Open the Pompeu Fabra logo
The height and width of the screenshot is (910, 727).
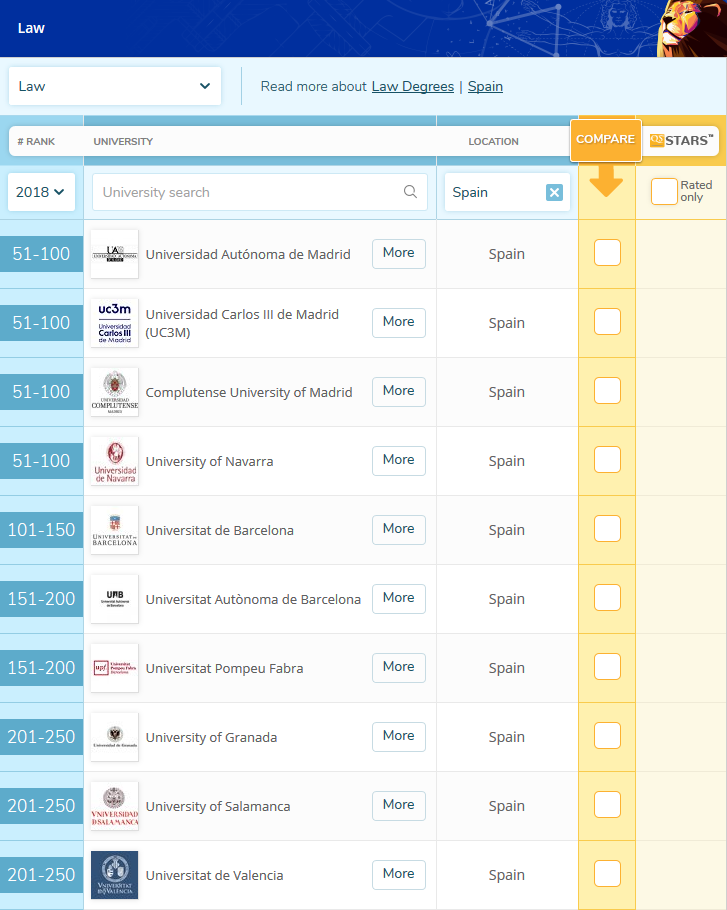click(x=114, y=668)
